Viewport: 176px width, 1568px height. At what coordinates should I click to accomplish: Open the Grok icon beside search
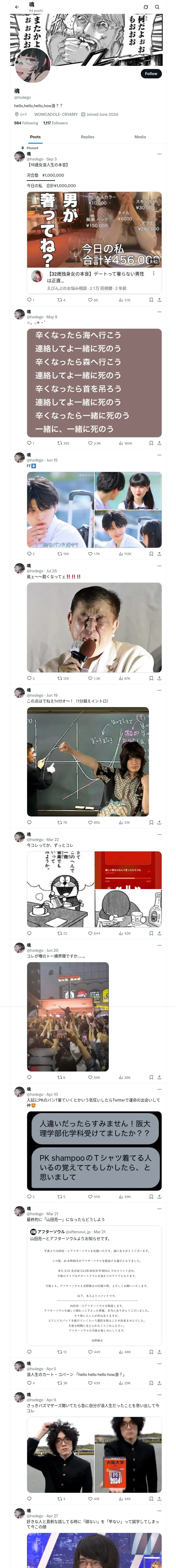146,7
